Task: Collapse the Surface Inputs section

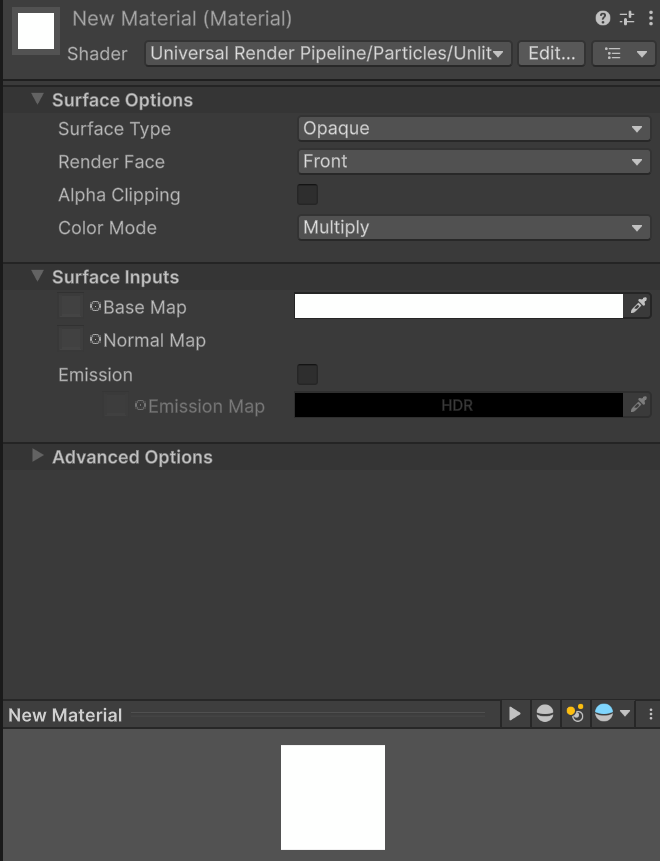Action: click(x=37, y=276)
